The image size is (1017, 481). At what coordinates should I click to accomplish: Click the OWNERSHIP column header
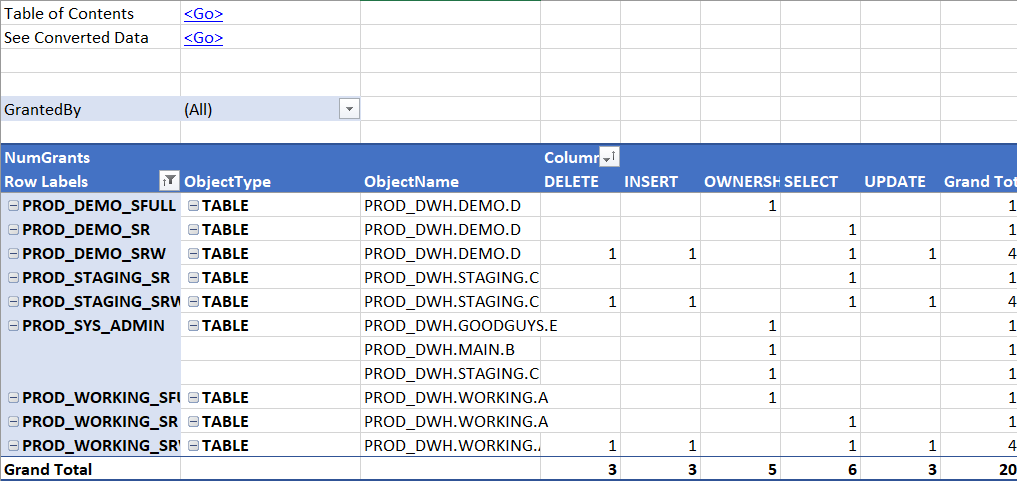click(x=740, y=182)
